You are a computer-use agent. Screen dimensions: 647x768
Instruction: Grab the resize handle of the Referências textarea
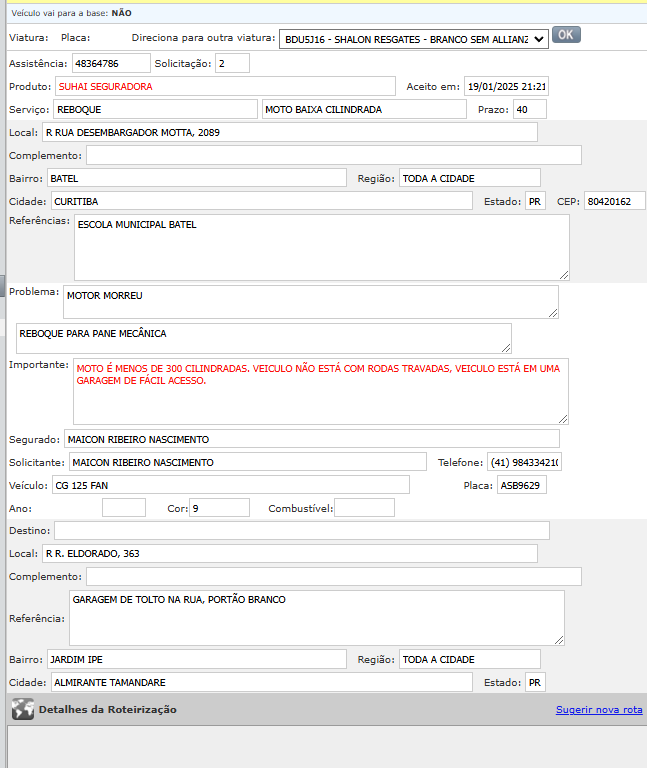[564, 275]
